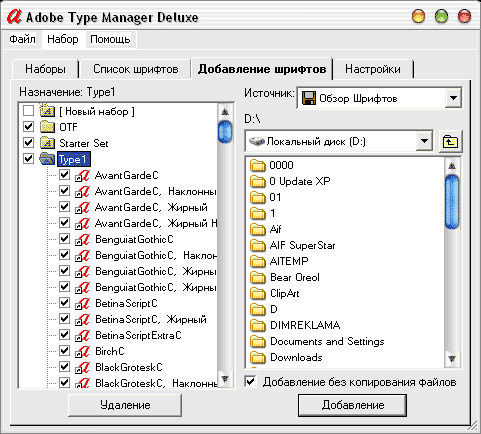Uncheck the BirchC font checkbox
Image resolution: width=481 pixels, height=434 pixels.
(64, 350)
